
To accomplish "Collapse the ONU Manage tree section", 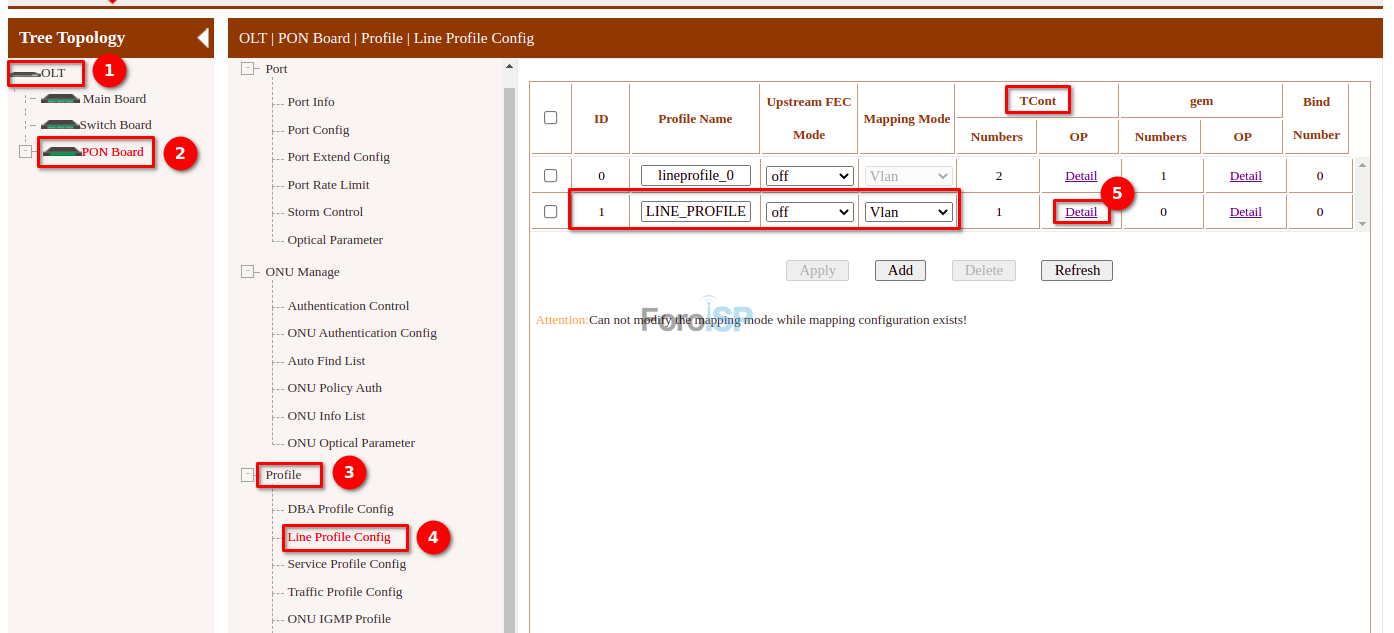I will tap(247, 272).
